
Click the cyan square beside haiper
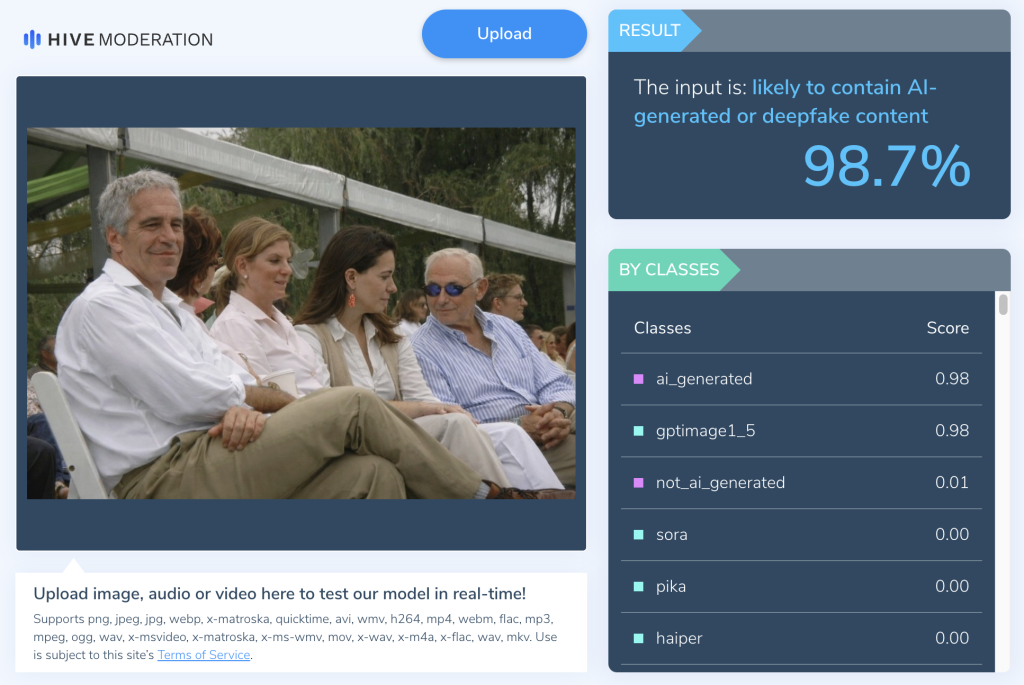[638, 639]
